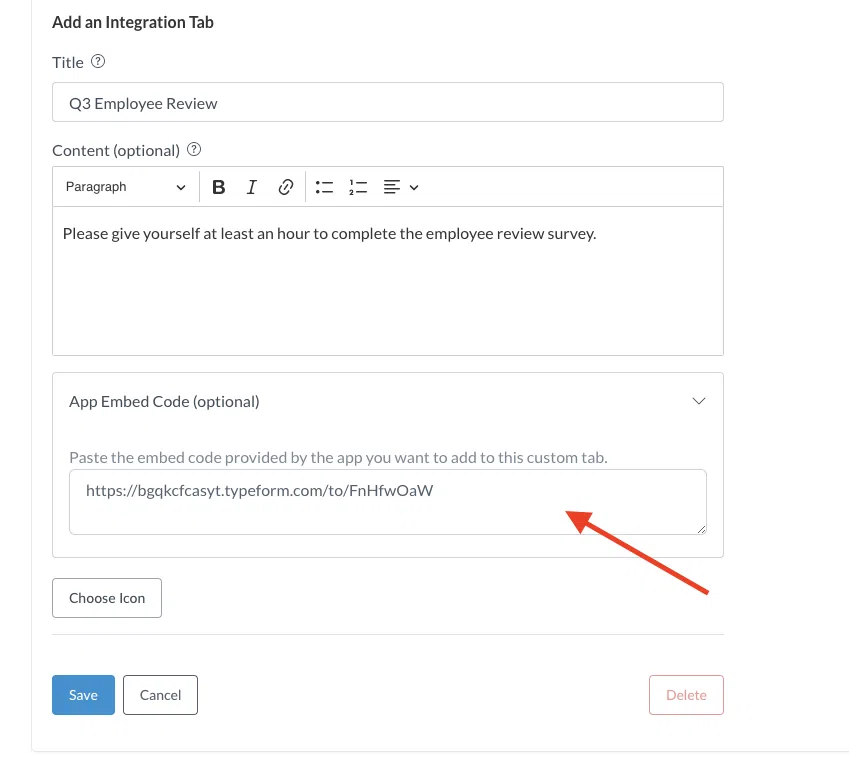The image size is (849, 784).
Task: Cancel adding the integration tab
Action: tap(160, 695)
